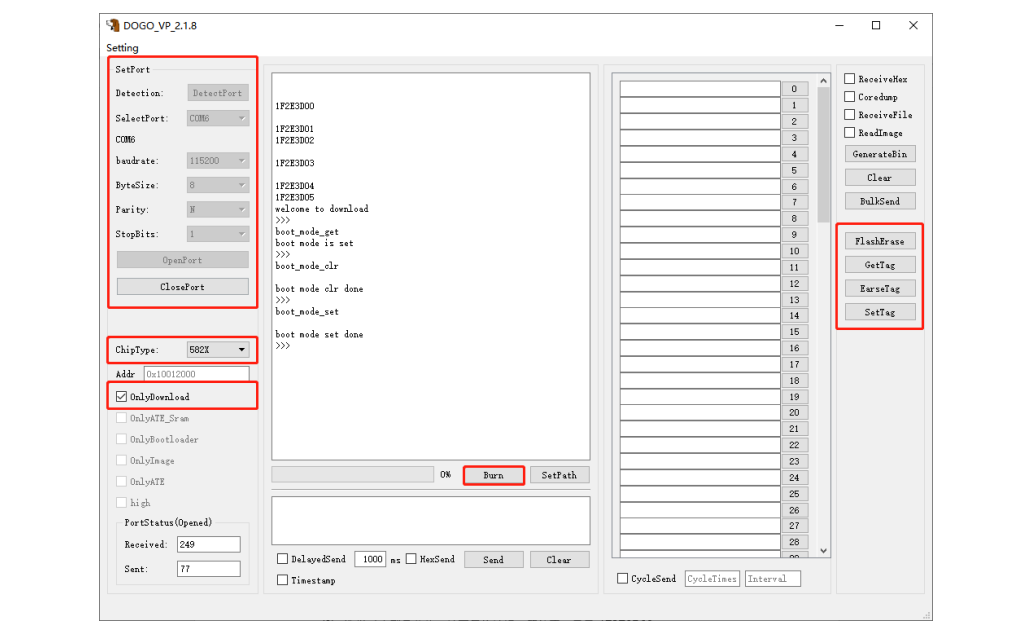Click the row 12 send button
The width and height of the screenshot is (1035, 631).
[x=795, y=284]
